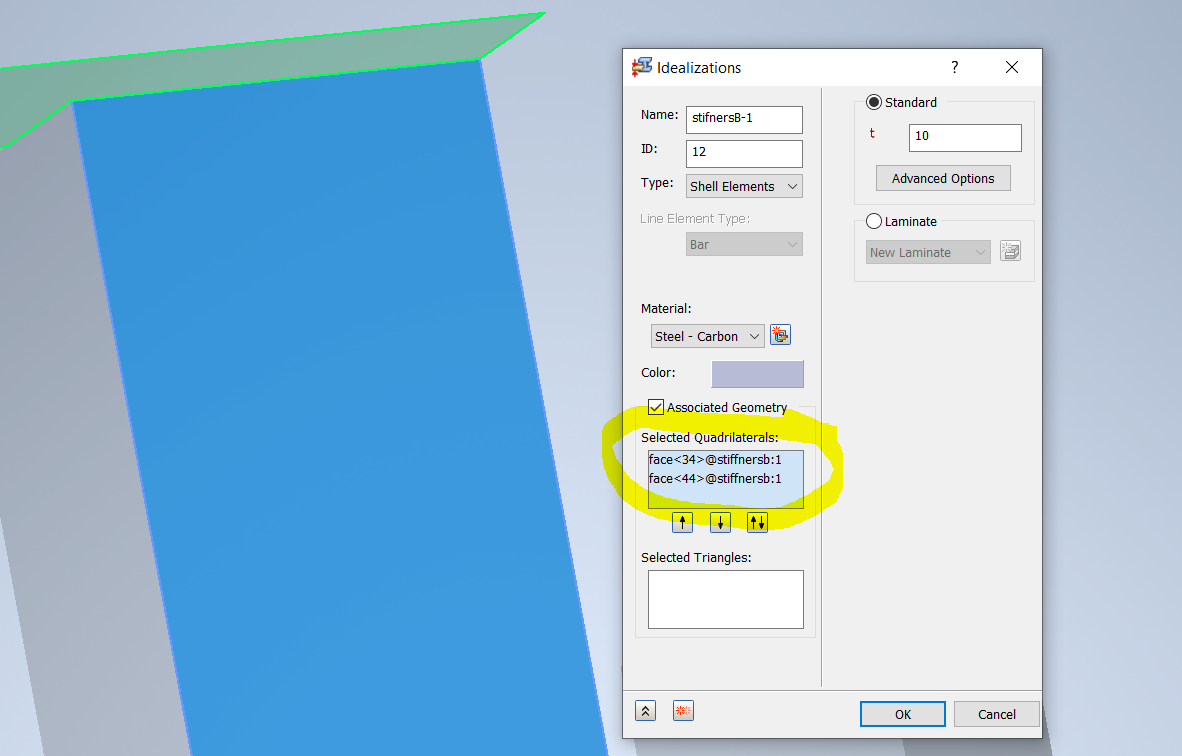Open the Type dropdown showing Shell Elements

(744, 186)
